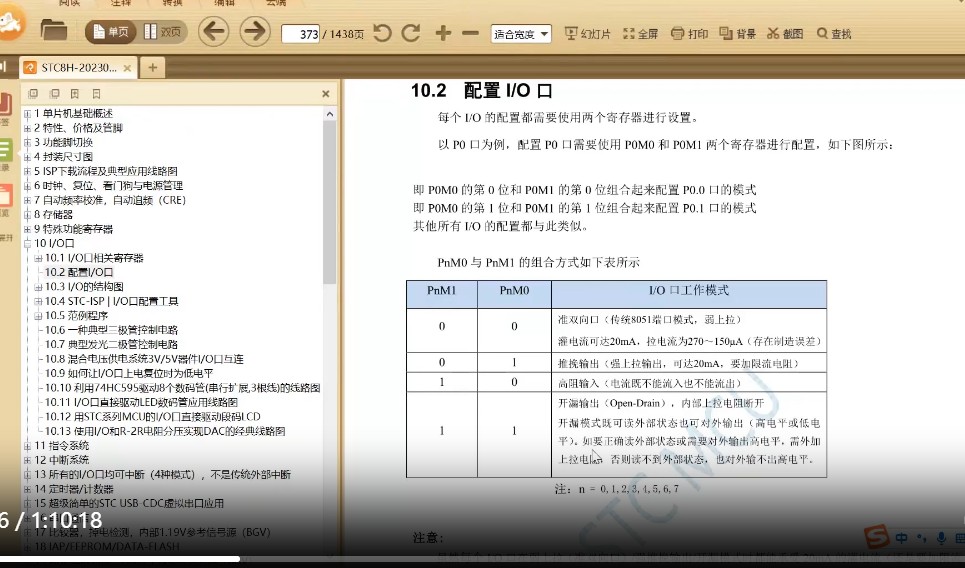The width and height of the screenshot is (965, 568).
Task: Expand outline item 2 特性、价格及管脚
Action: 27,128
